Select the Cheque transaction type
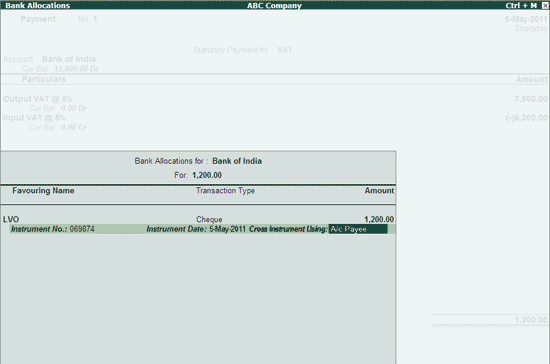Viewport: 550px width, 364px height. pyautogui.click(x=209, y=219)
